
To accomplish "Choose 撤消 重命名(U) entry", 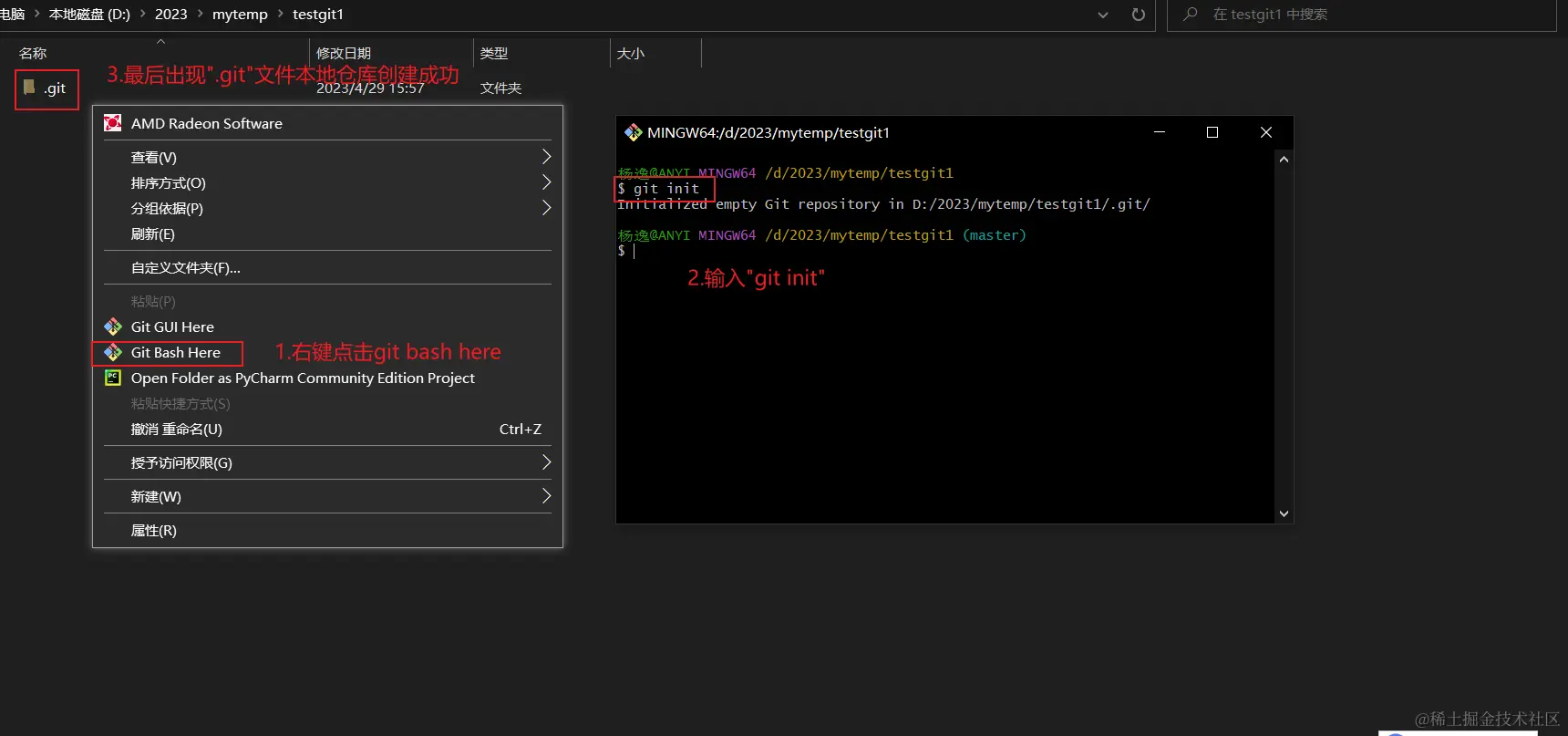I will (x=327, y=430).
